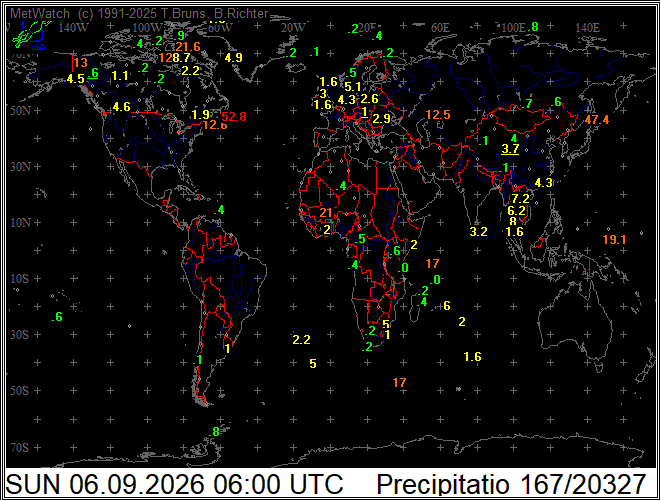Click the green MetWatch logo icon

click(x=29, y=35)
